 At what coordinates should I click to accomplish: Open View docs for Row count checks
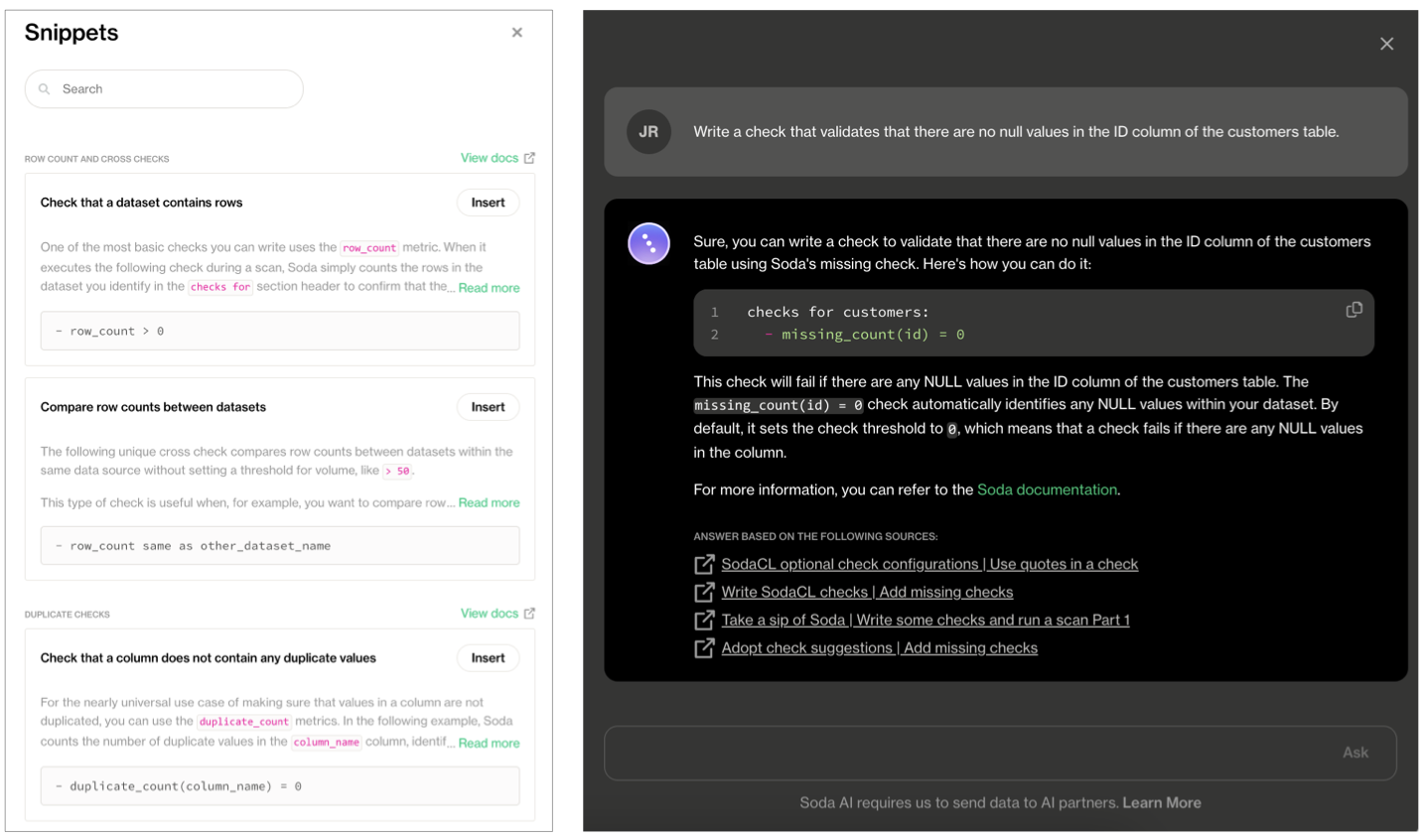[x=489, y=158]
